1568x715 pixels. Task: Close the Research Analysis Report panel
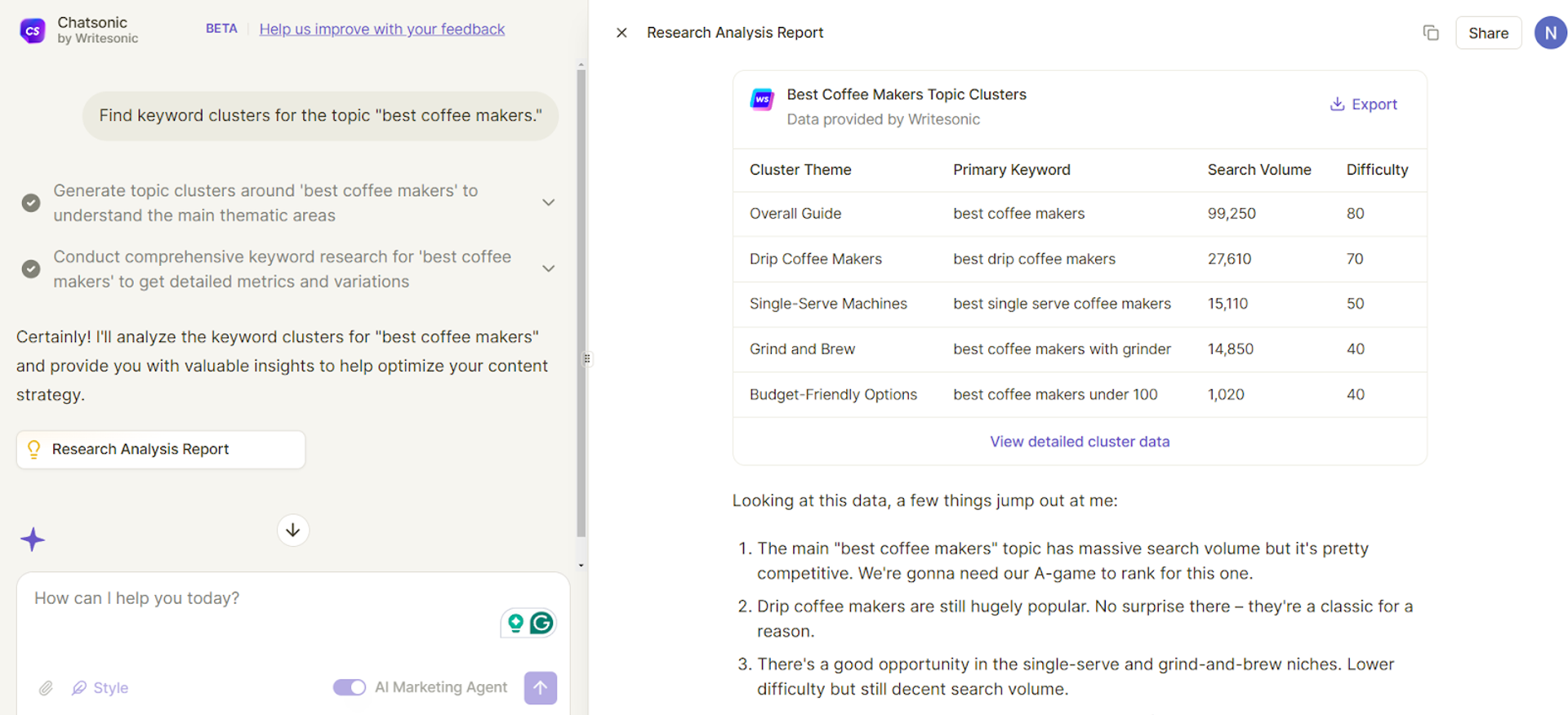pyautogui.click(x=621, y=33)
